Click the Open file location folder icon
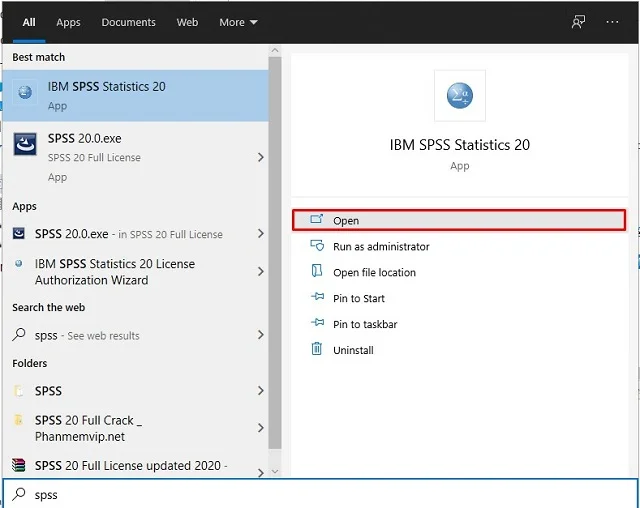Screen dimensions: 640x508 [x=317, y=271]
